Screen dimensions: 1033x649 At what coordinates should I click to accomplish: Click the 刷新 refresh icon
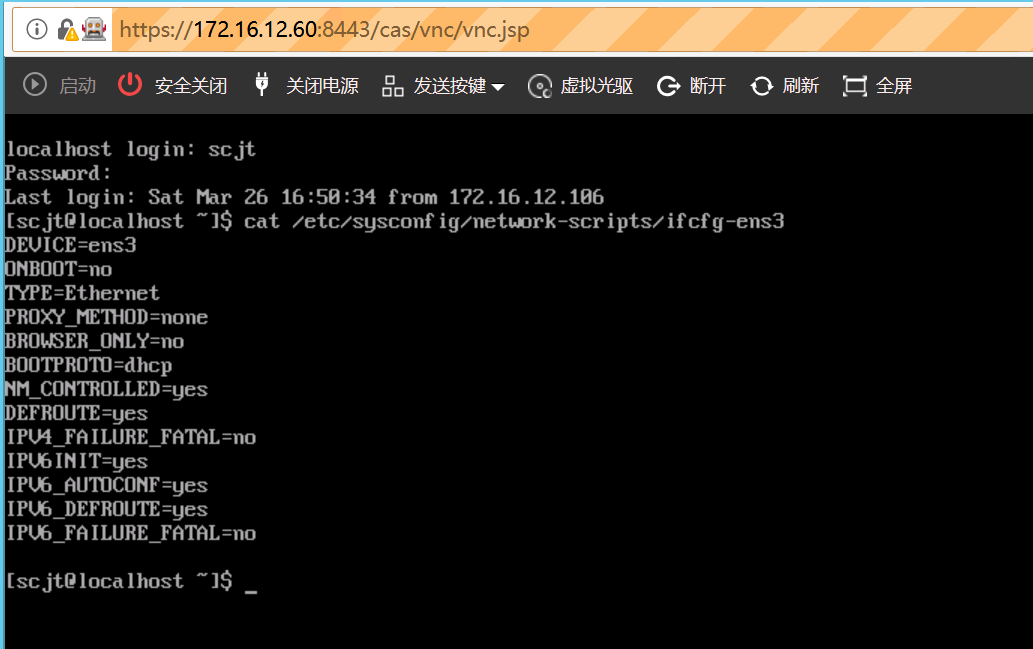point(762,86)
